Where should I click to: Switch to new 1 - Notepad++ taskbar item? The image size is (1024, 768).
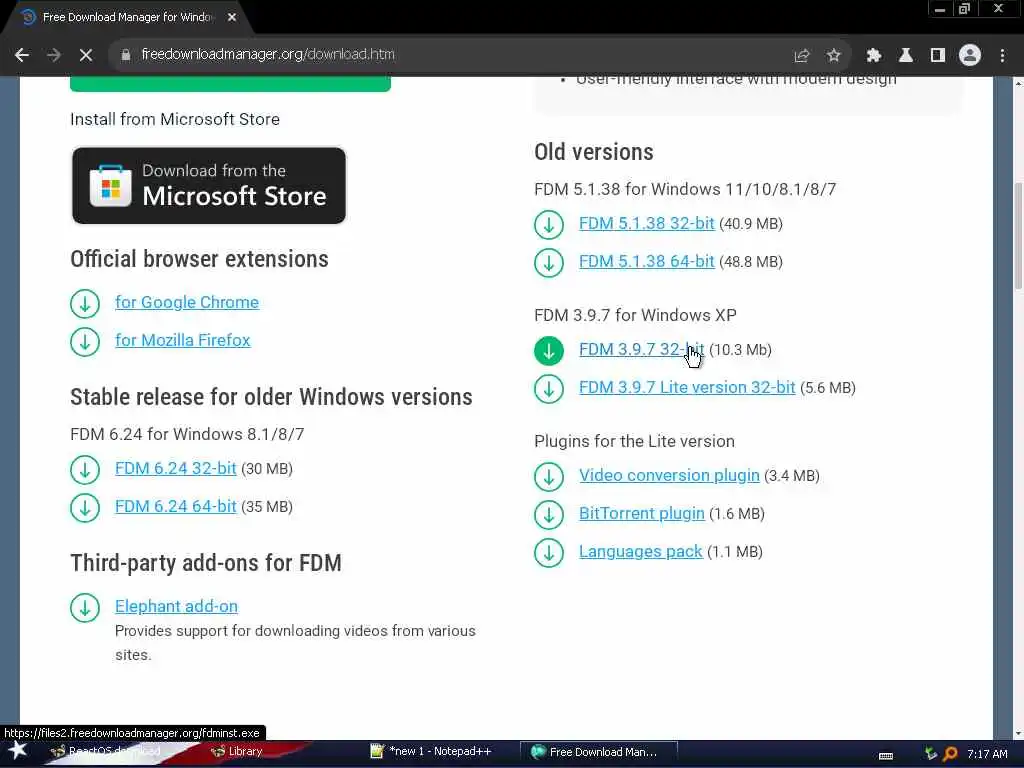tap(431, 752)
